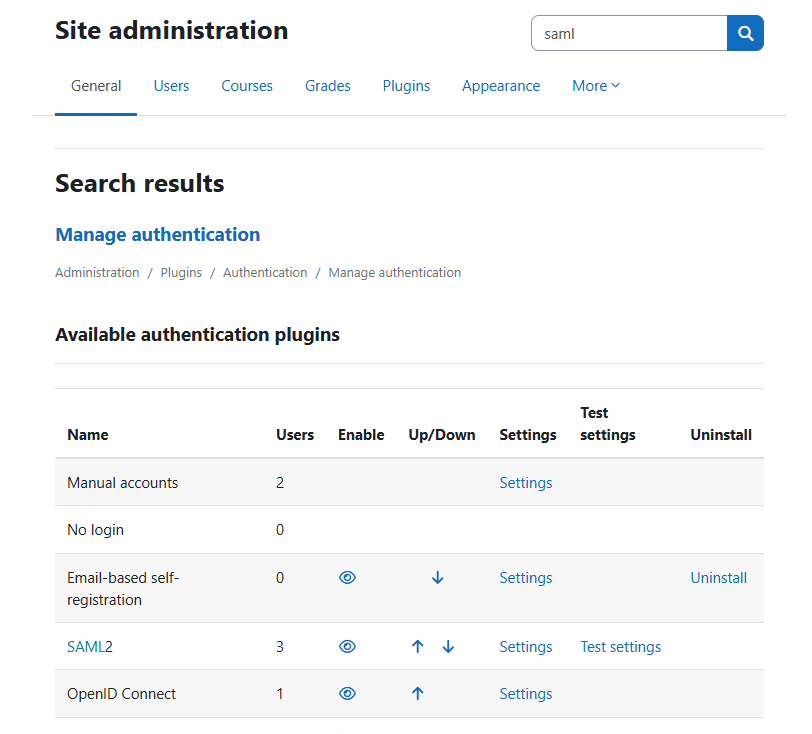
Task: Hide OpenID Connect authentication plugin
Action: [347, 694]
